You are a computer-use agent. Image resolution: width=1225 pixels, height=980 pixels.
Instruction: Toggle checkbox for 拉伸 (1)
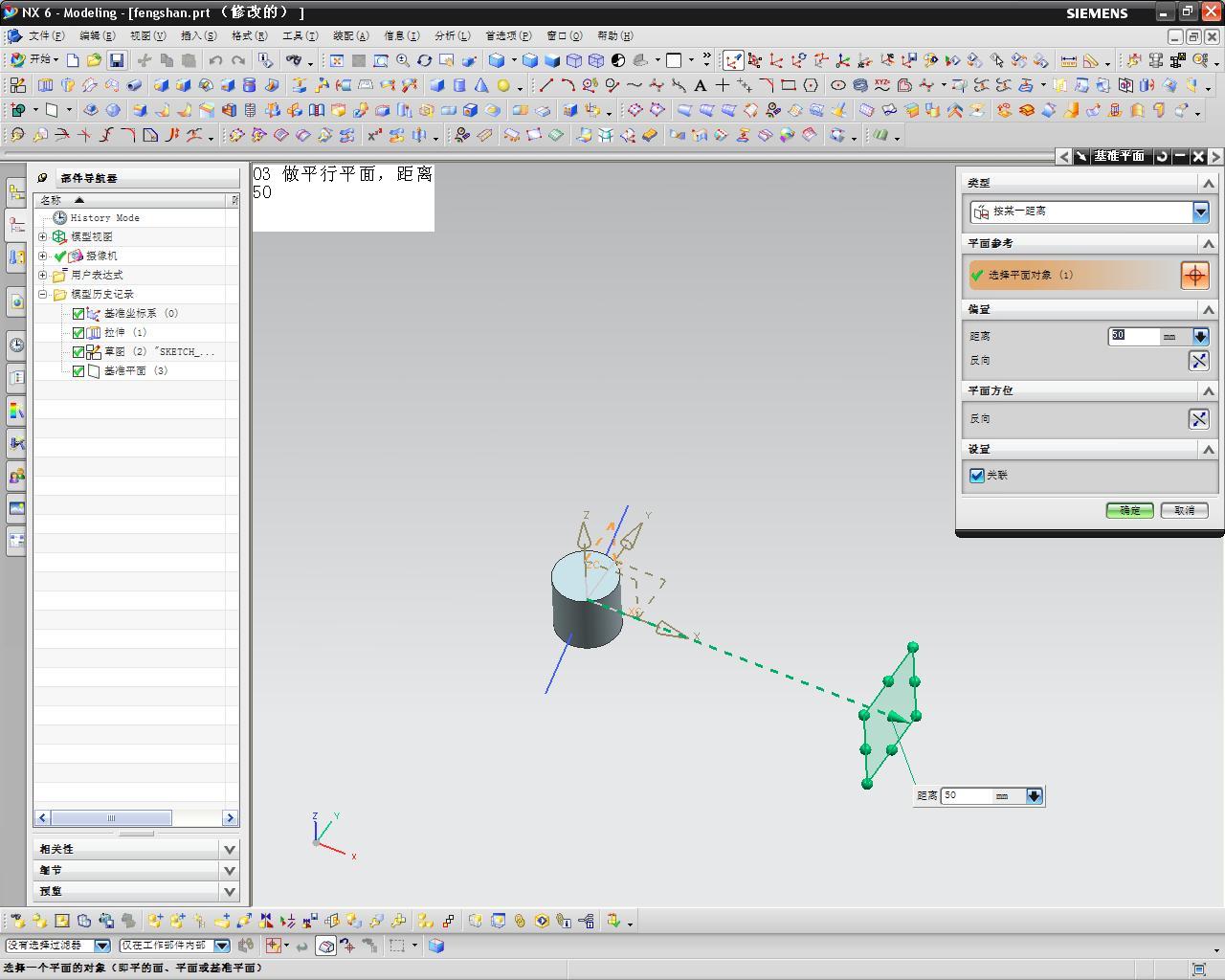(x=78, y=333)
